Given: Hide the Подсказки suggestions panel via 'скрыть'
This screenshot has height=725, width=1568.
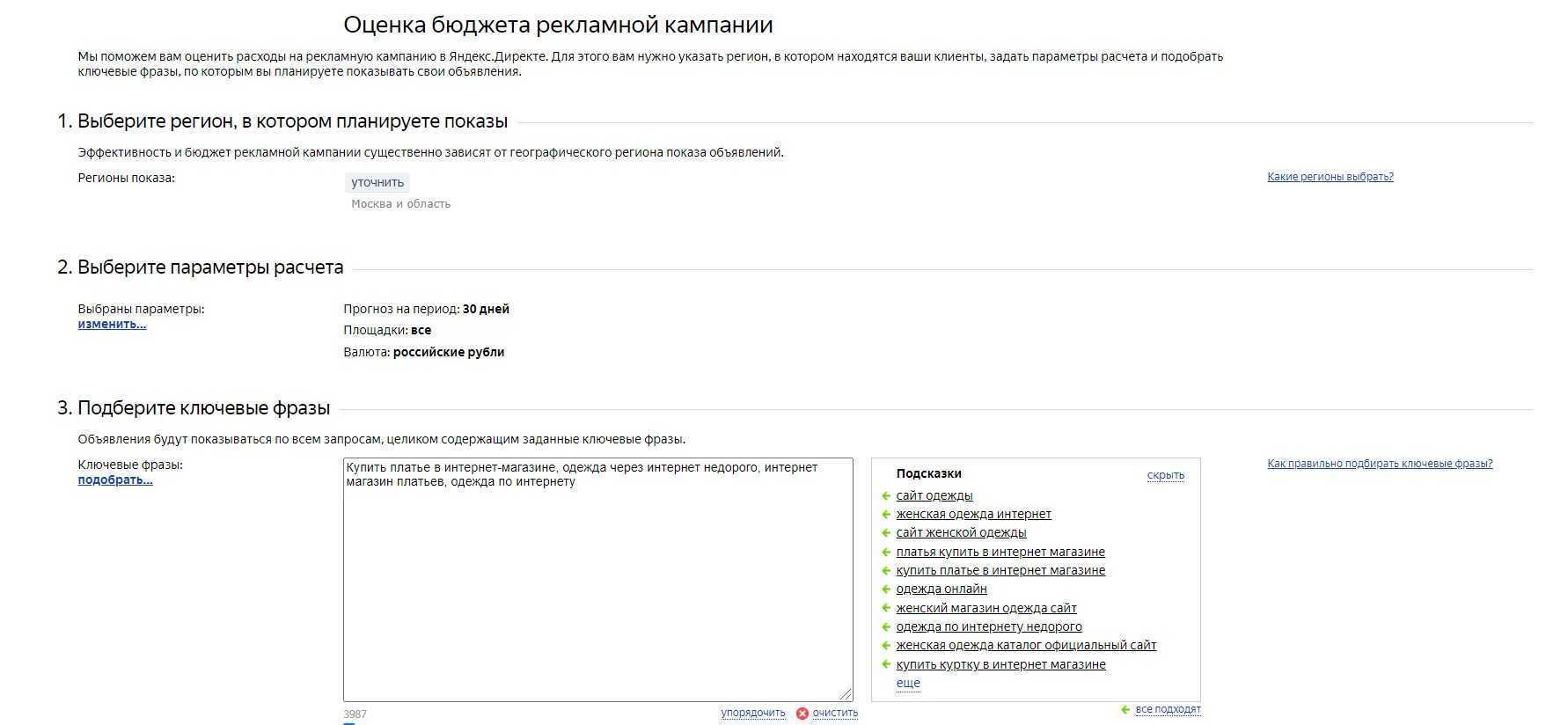Looking at the screenshot, I should tap(1165, 475).
